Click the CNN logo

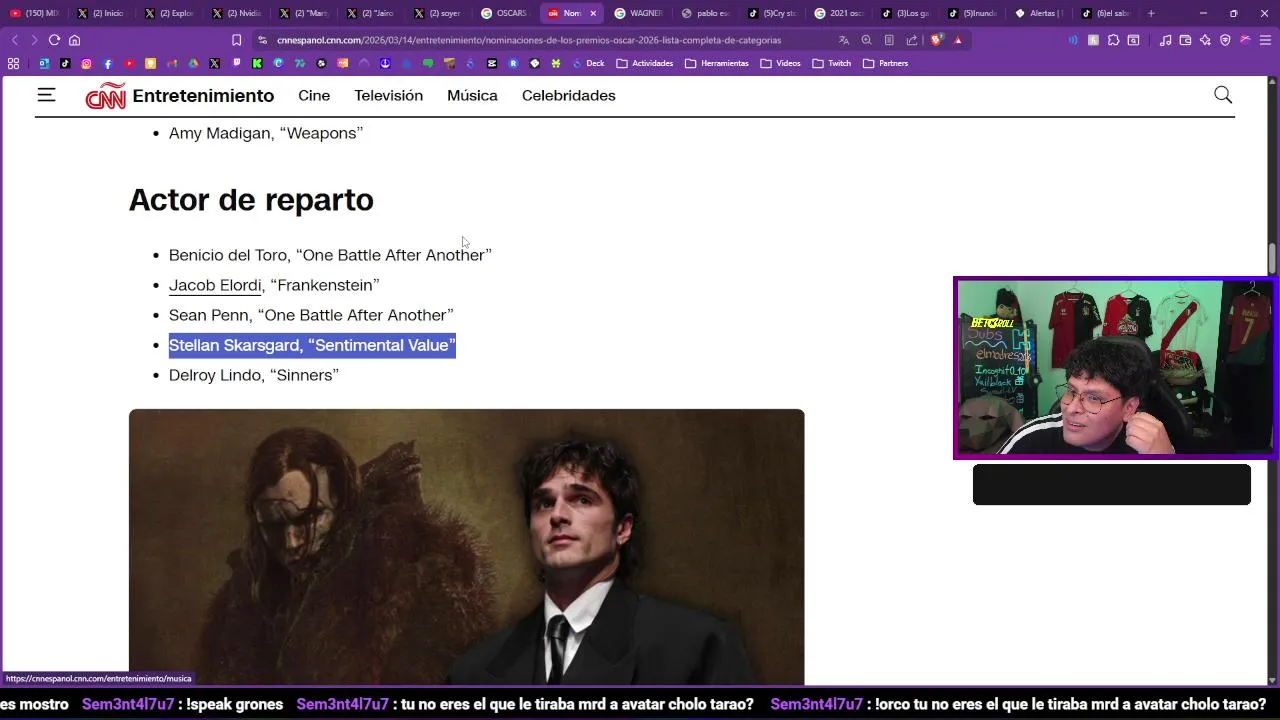[105, 96]
